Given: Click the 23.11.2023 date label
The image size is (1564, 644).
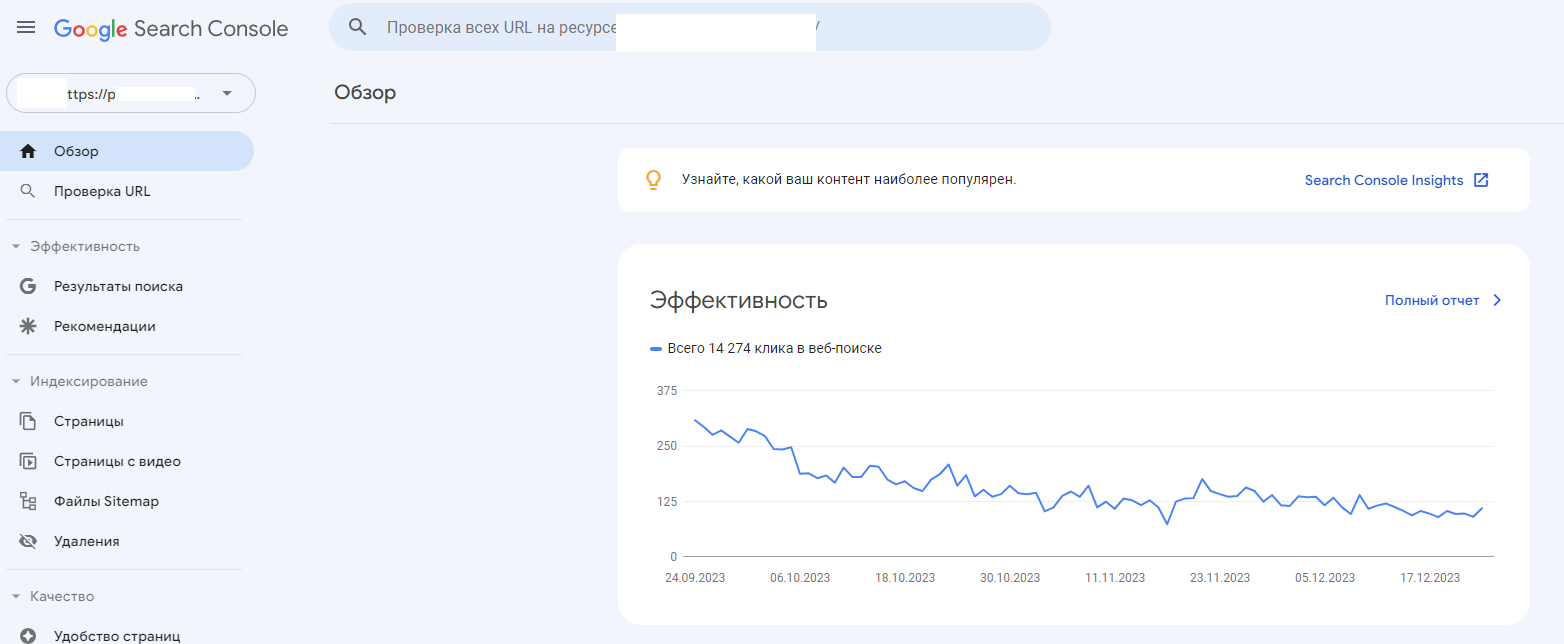Looking at the screenshot, I should [x=1220, y=578].
